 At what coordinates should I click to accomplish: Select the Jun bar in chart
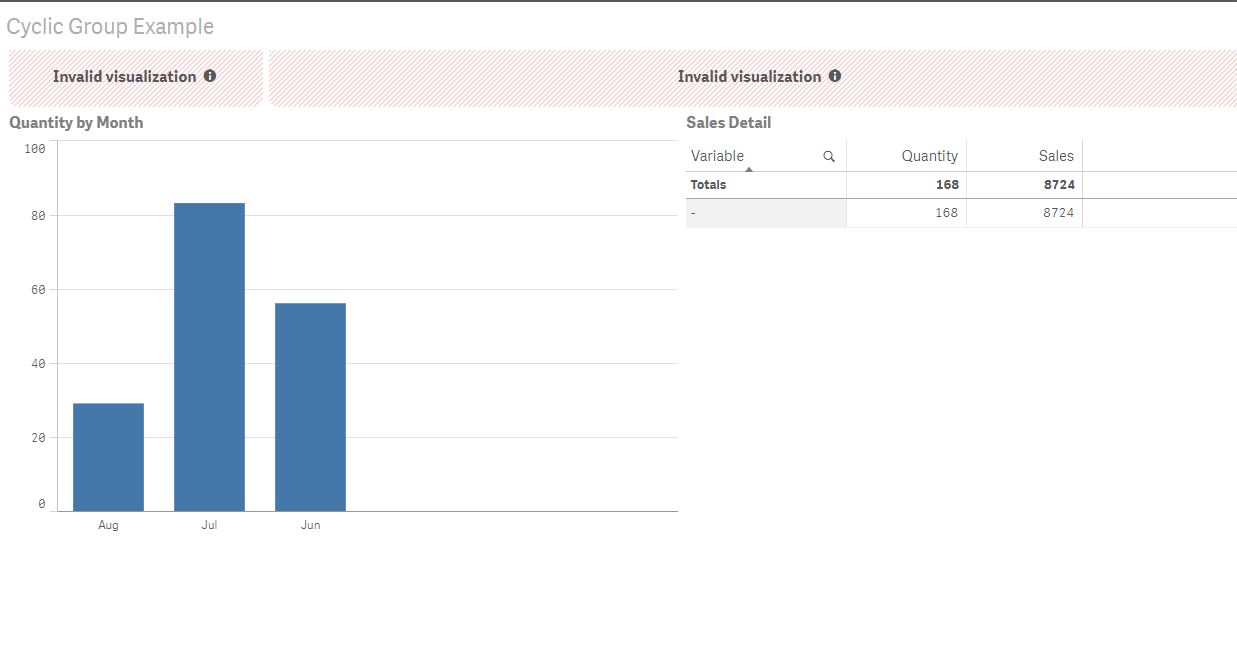click(x=310, y=407)
